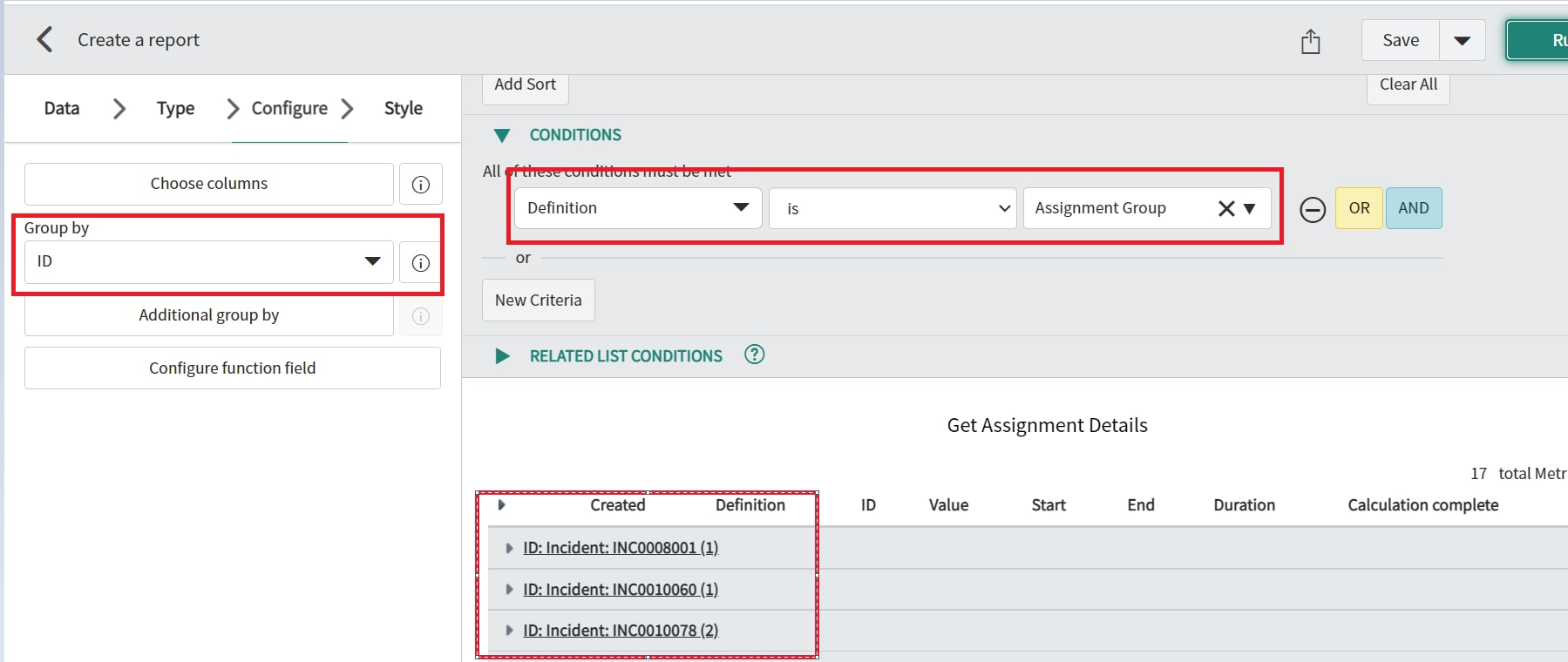Remove condition with the minus circle icon
Screen dimensions: 1568x662
coord(1313,209)
